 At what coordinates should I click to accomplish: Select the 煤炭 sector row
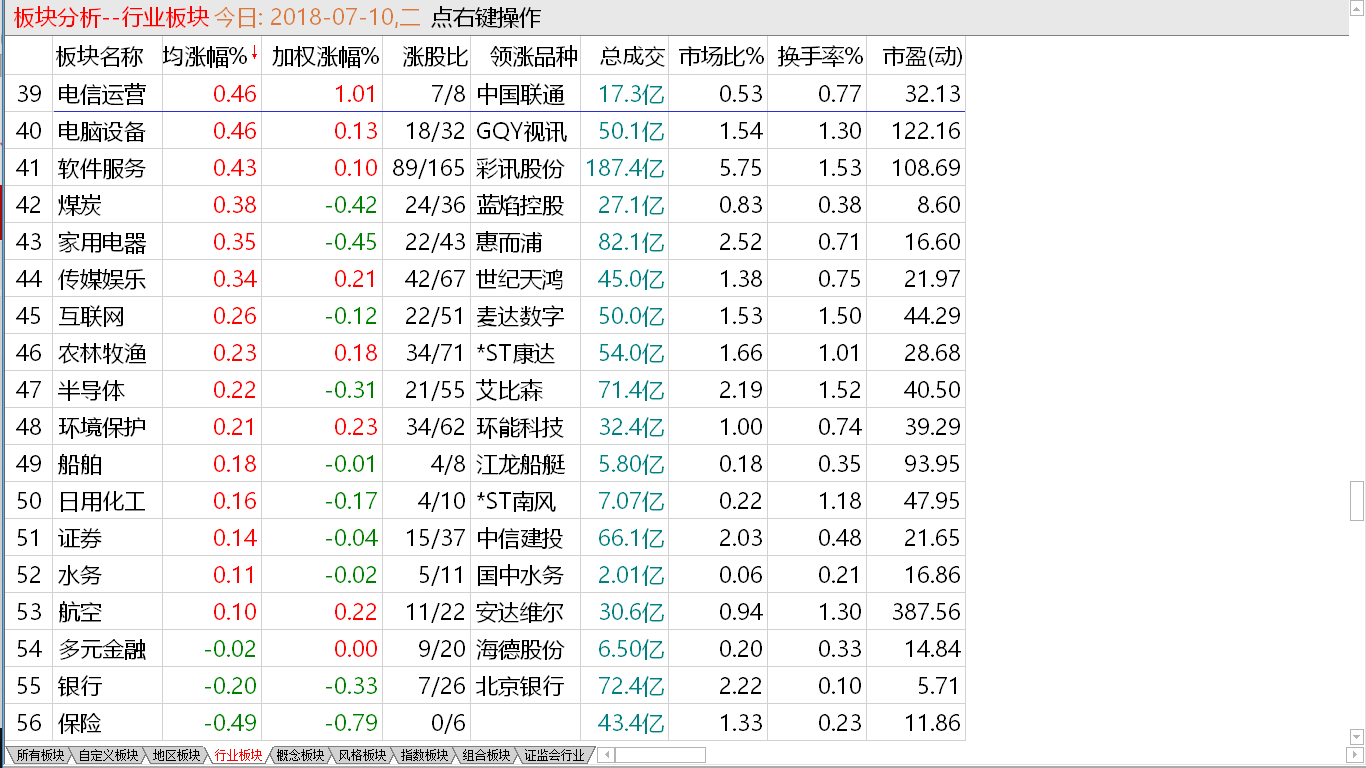(485, 205)
